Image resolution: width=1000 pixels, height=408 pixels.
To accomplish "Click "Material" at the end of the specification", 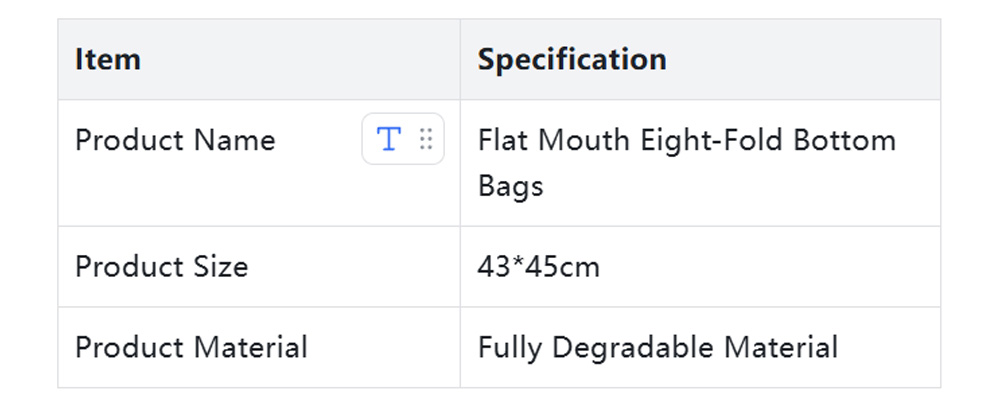I will click(x=781, y=348).
